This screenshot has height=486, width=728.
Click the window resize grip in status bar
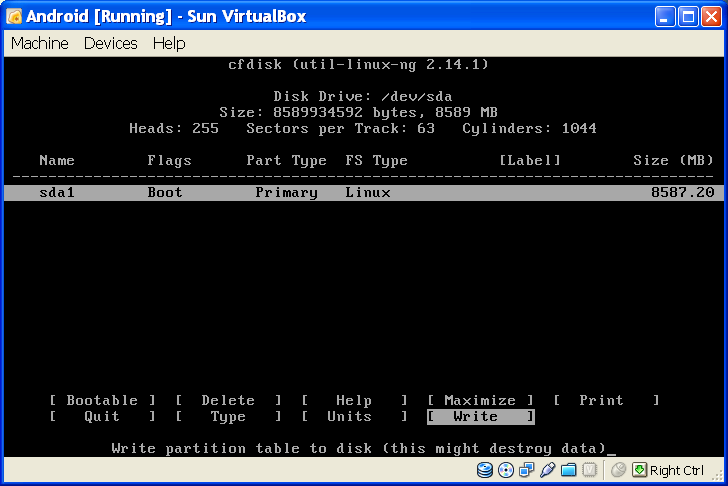pyautogui.click(x=718, y=475)
